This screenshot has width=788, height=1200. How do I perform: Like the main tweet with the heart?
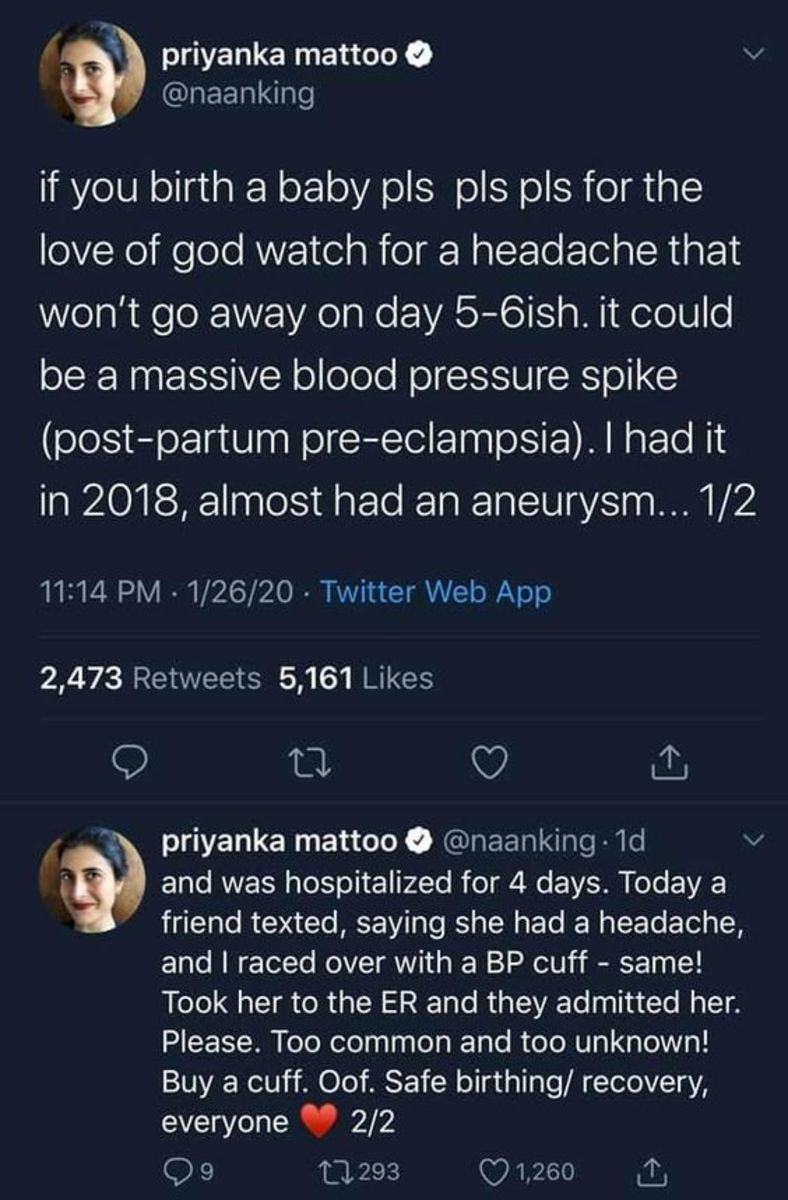(x=490, y=765)
